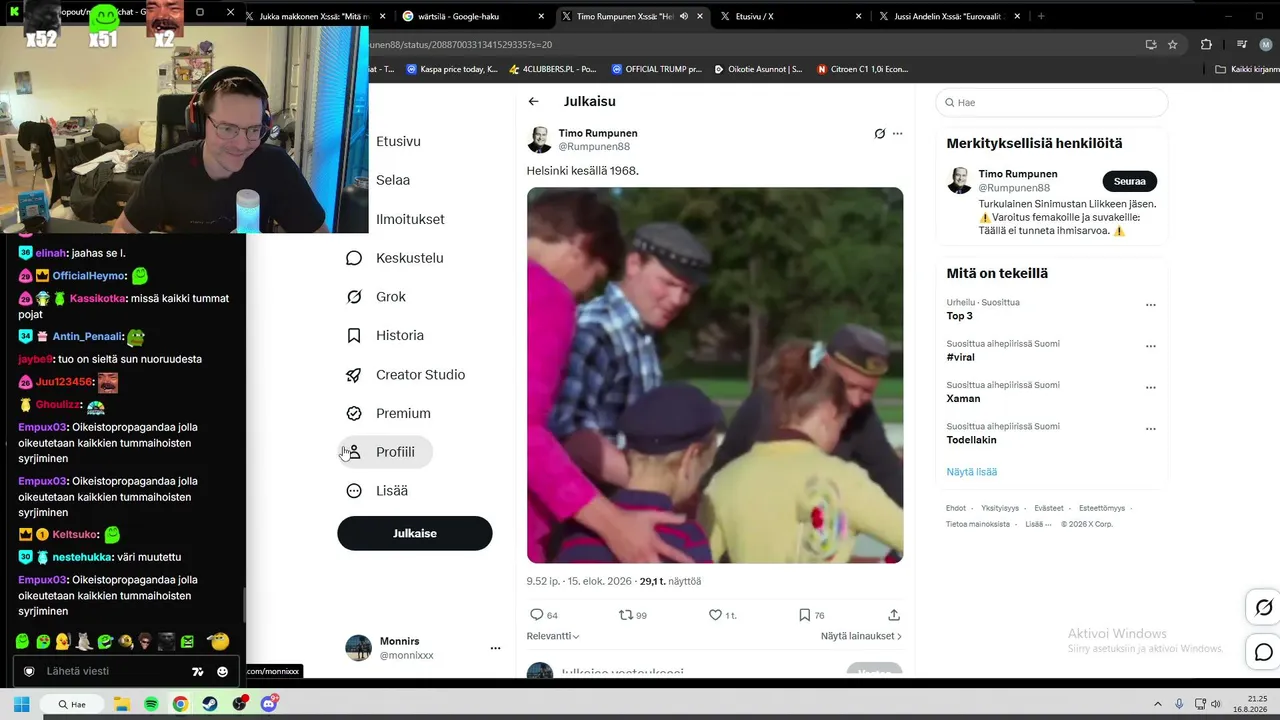This screenshot has width=1280, height=720.
Task: Open Chrome media controls icon
Action: (1241, 44)
